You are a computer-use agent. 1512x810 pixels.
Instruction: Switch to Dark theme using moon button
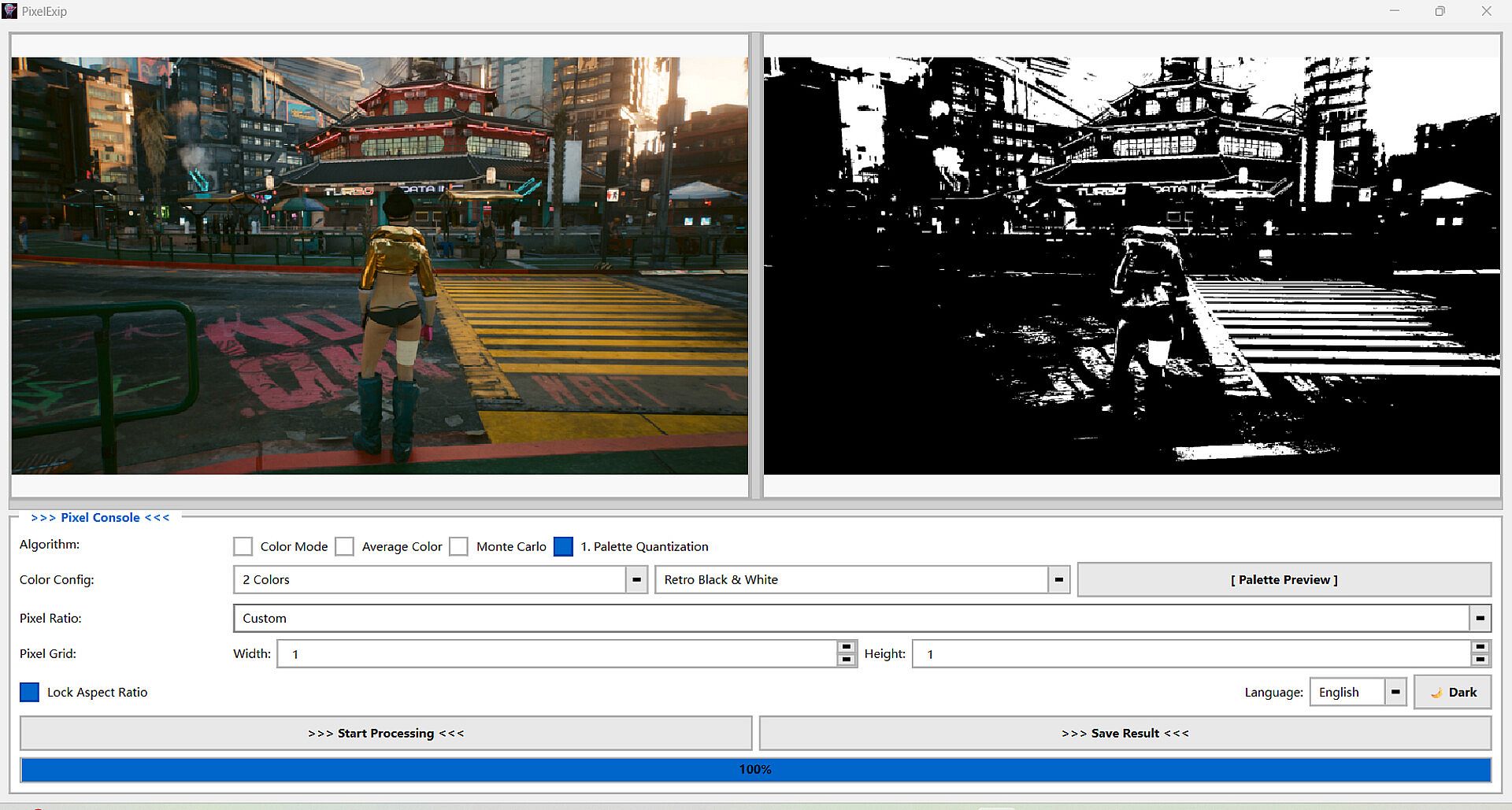(1452, 692)
